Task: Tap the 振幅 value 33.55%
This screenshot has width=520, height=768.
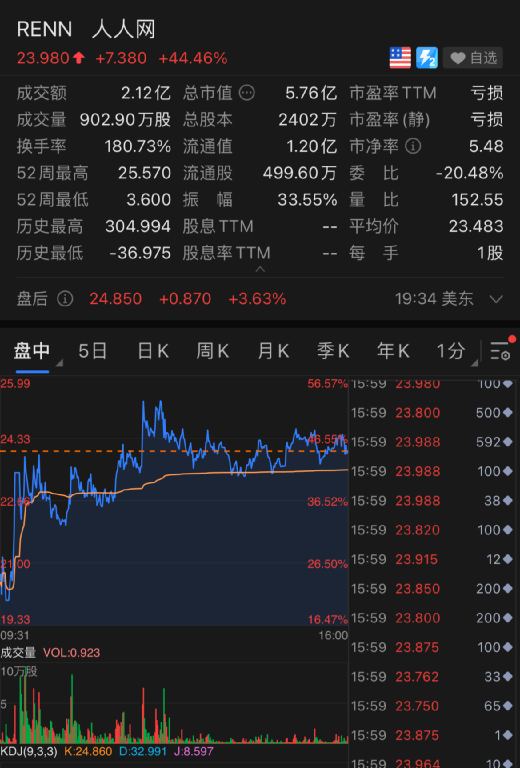Action: point(307,199)
